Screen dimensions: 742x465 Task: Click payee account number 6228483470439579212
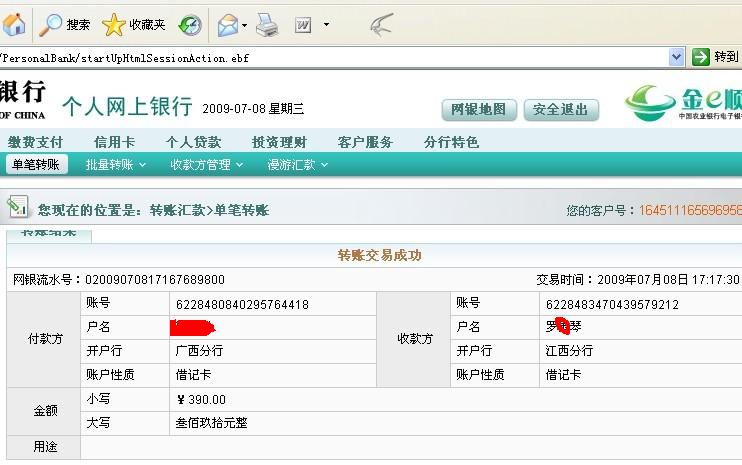[x=612, y=304]
